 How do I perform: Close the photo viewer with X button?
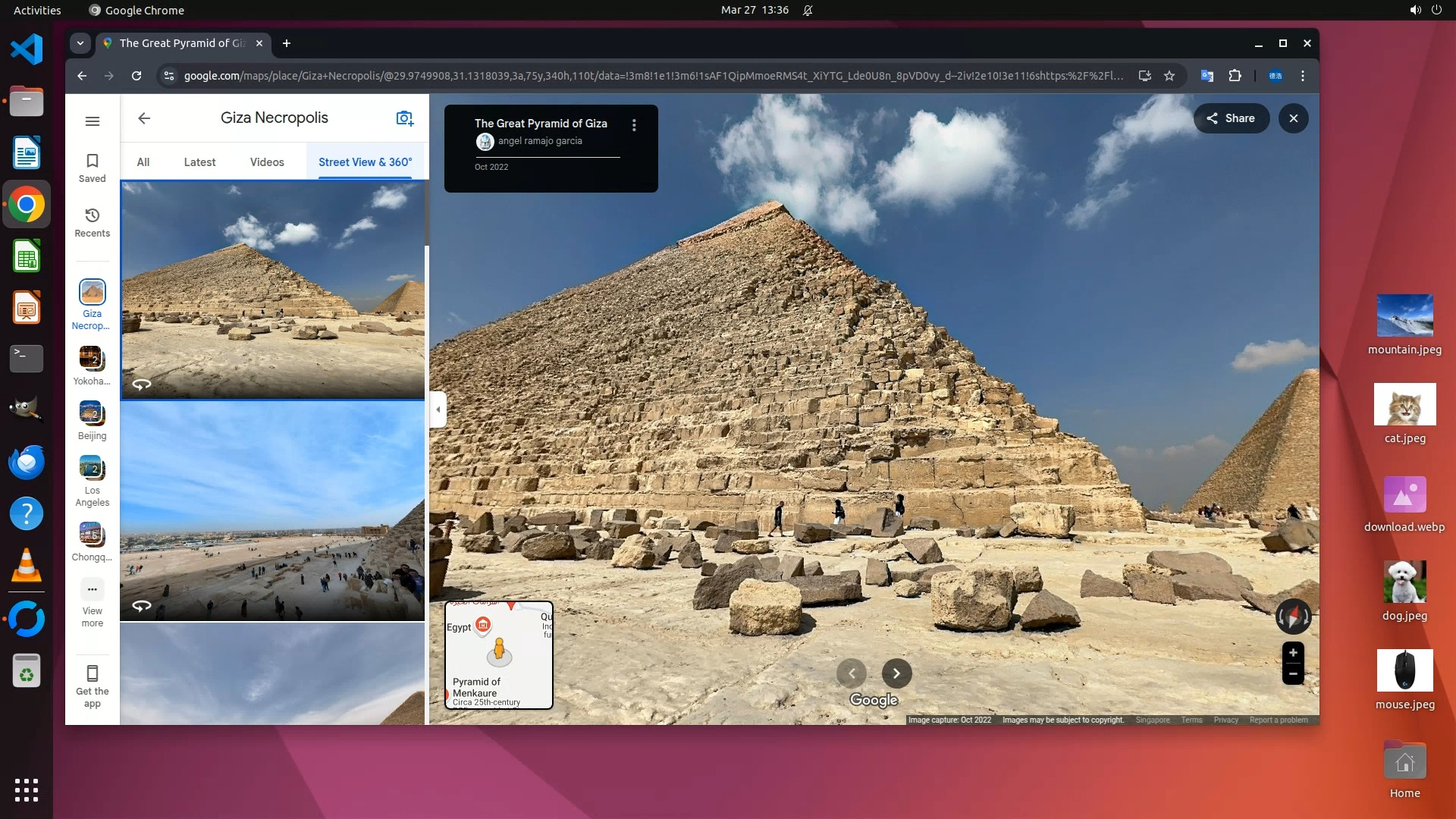(x=1293, y=118)
